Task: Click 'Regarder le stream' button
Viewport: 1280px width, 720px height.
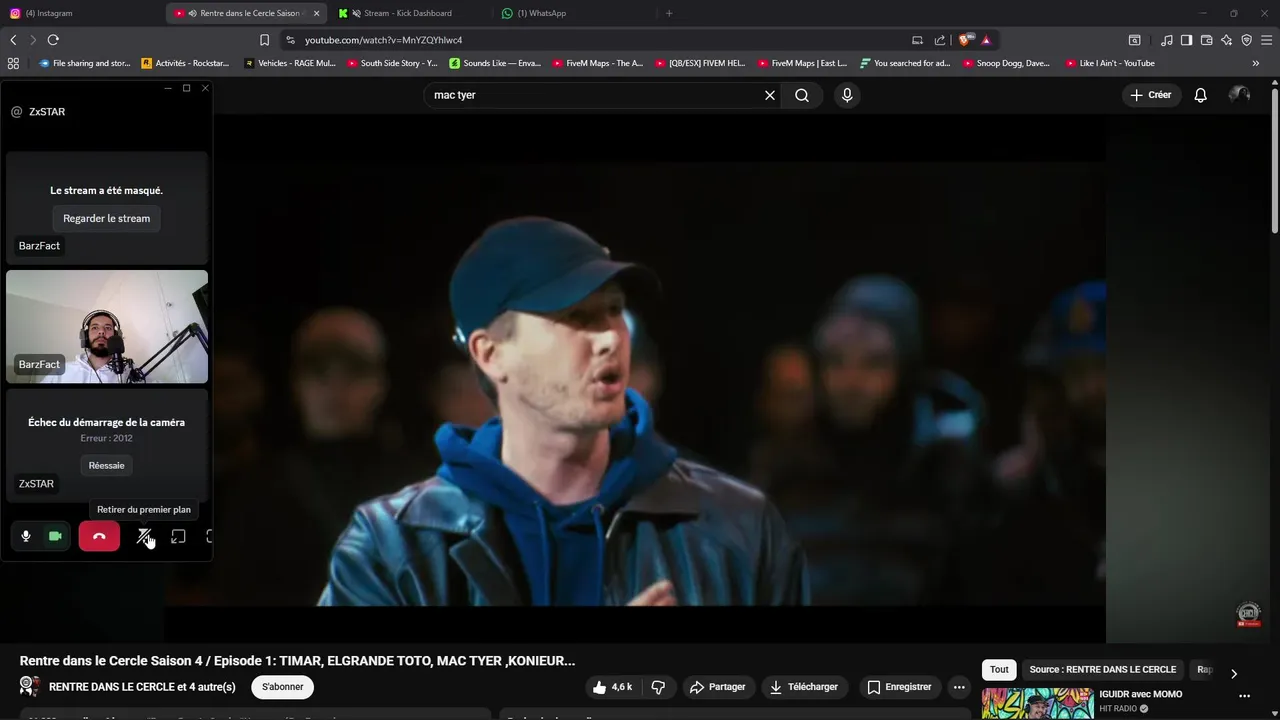Action: [x=106, y=218]
